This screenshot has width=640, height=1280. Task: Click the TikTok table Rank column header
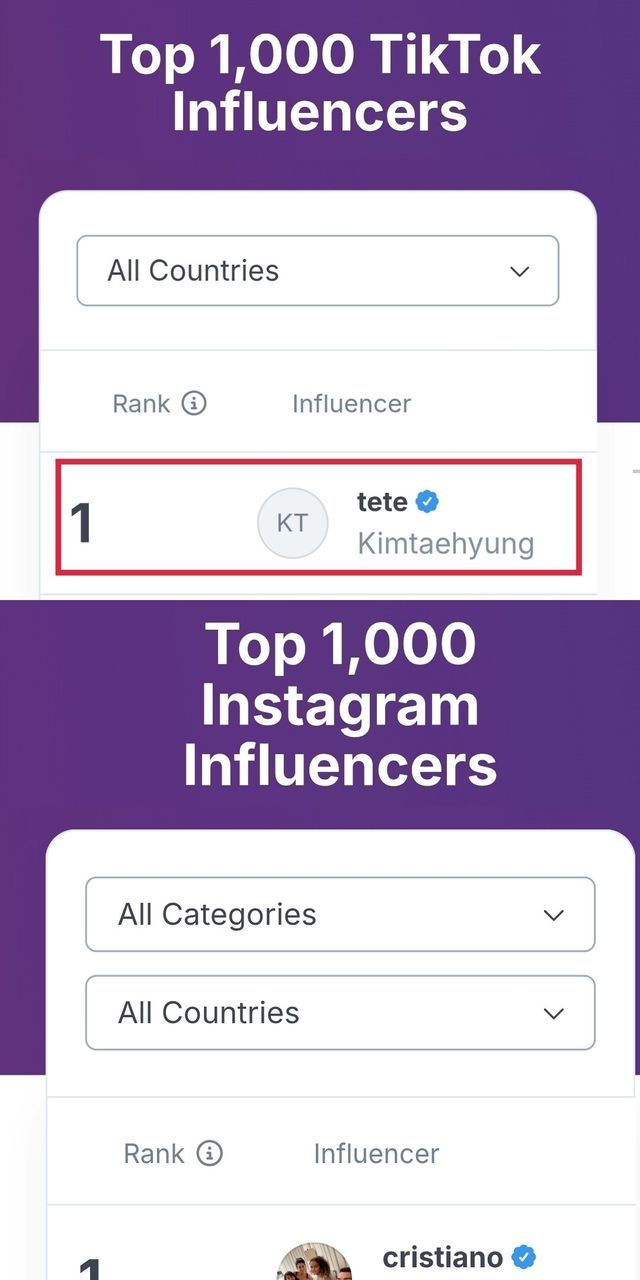pos(142,403)
